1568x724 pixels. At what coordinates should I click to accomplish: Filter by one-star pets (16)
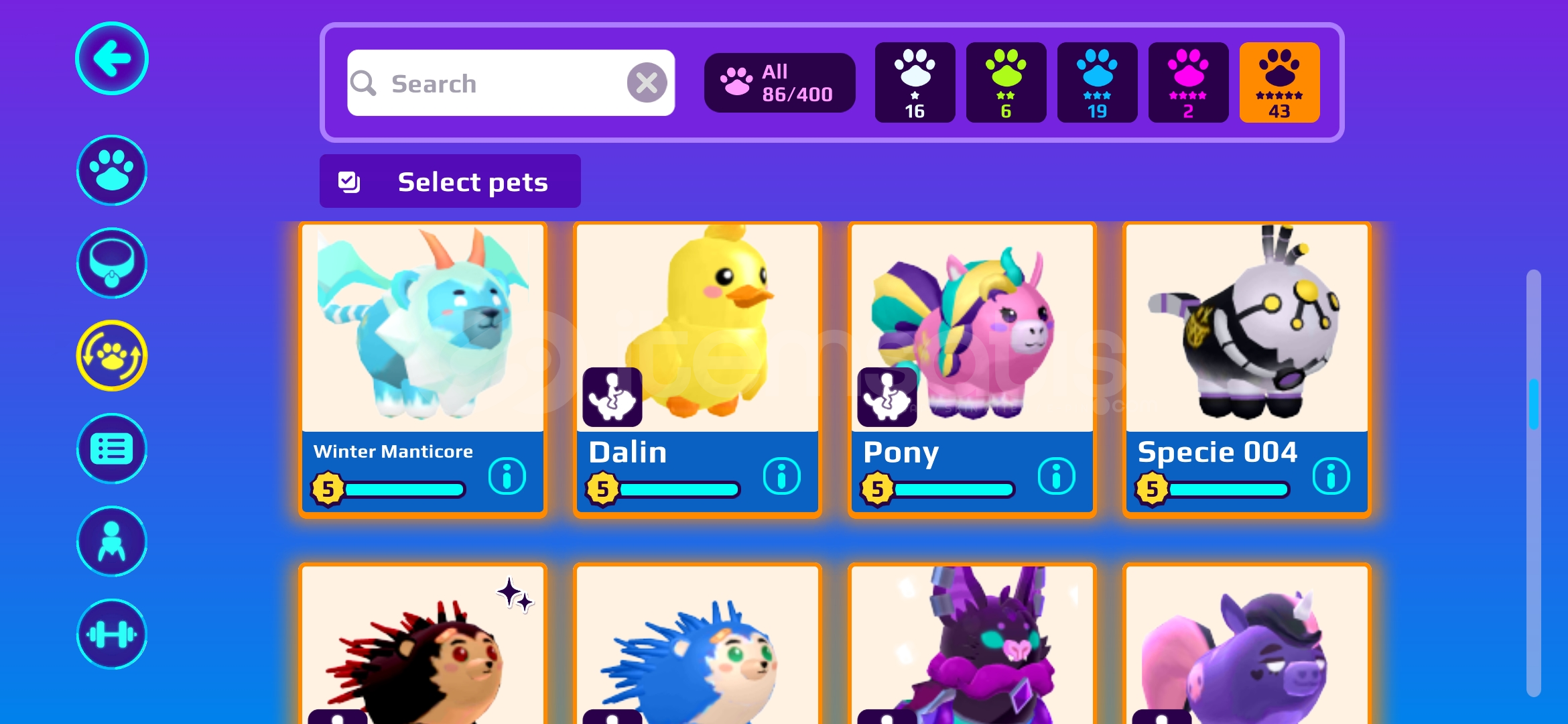pyautogui.click(x=915, y=82)
